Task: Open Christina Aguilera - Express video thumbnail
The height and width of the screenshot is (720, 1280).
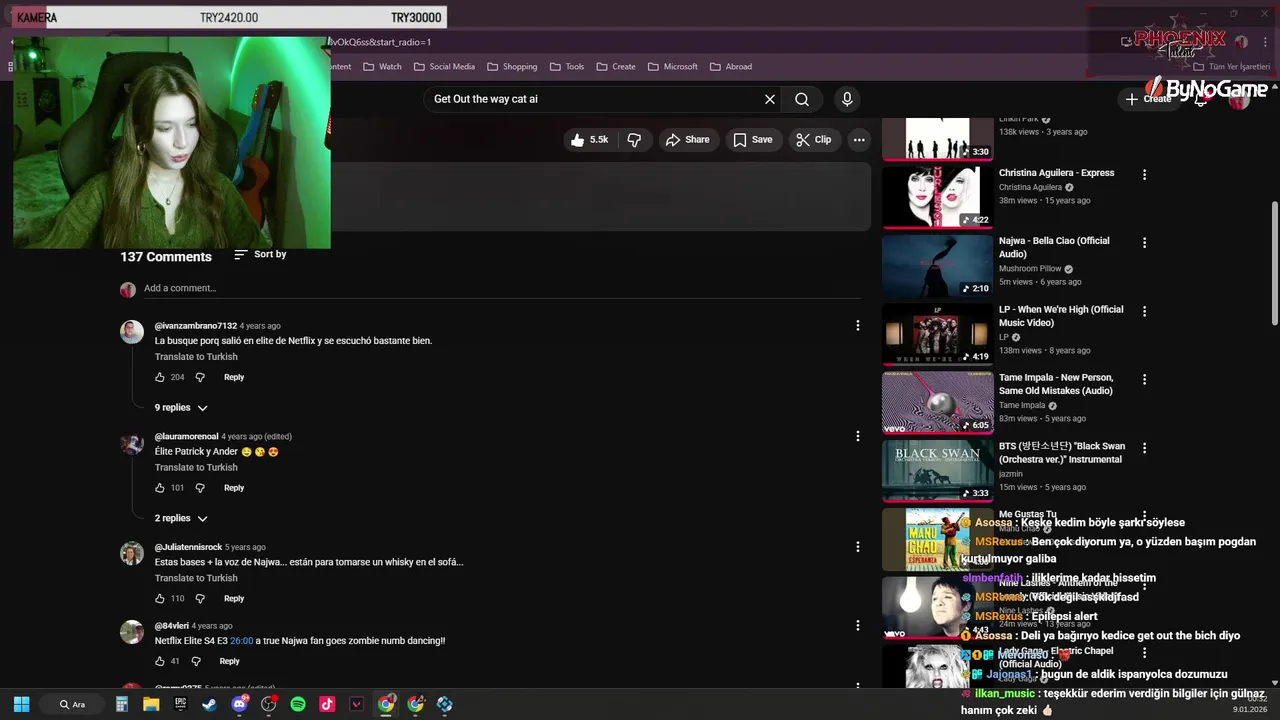Action: point(937,197)
